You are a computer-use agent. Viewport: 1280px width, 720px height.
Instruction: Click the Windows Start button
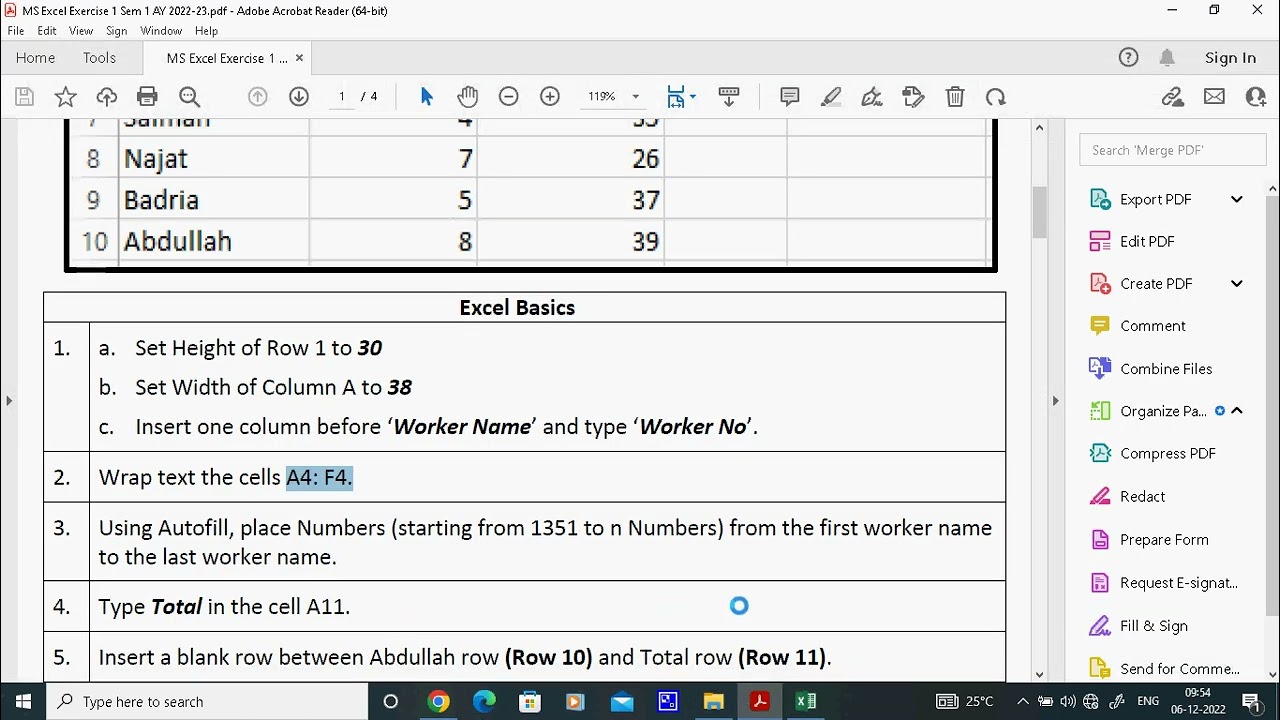click(23, 701)
